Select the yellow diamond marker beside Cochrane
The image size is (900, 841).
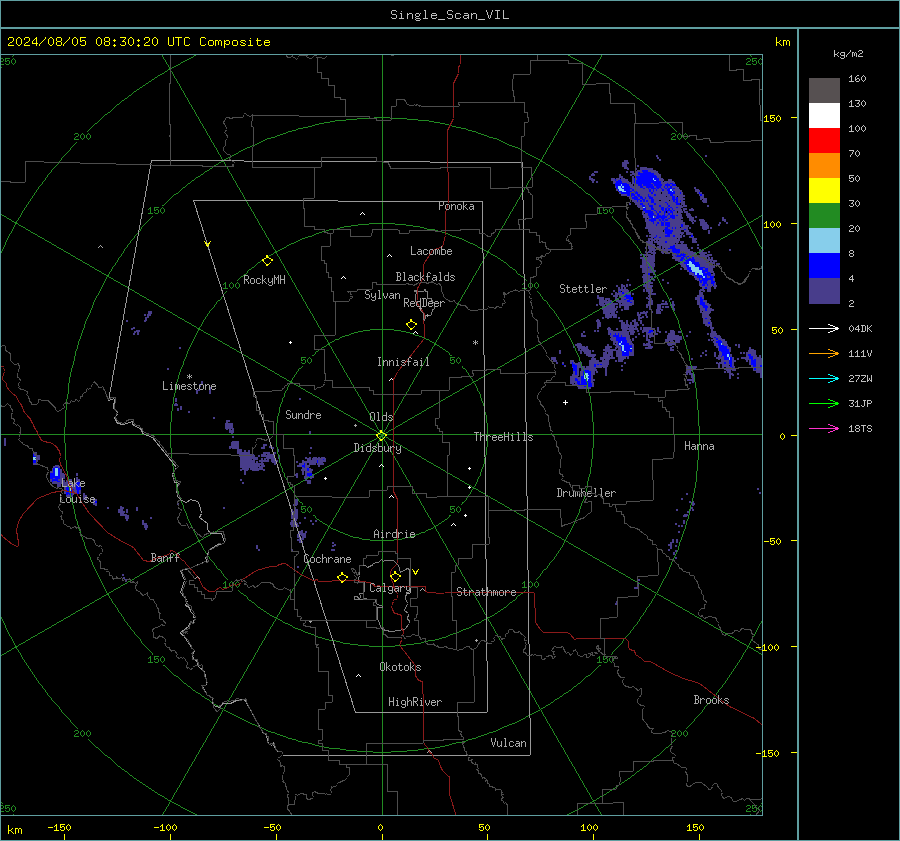pyautogui.click(x=343, y=578)
